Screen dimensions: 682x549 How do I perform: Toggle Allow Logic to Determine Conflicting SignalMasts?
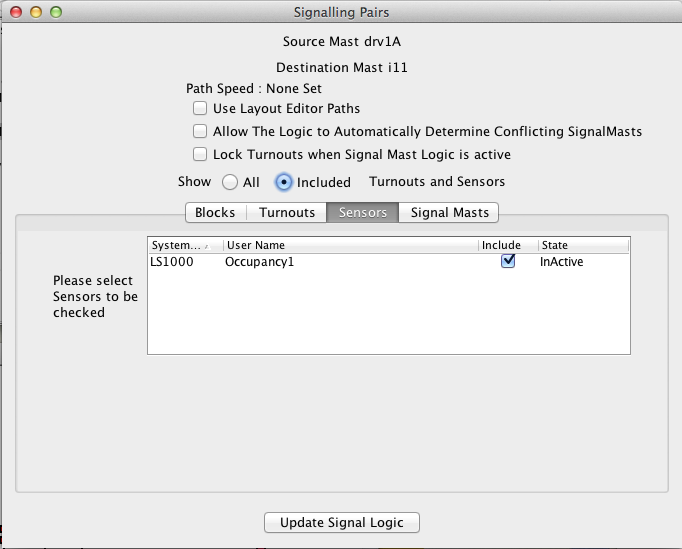pyautogui.click(x=200, y=131)
